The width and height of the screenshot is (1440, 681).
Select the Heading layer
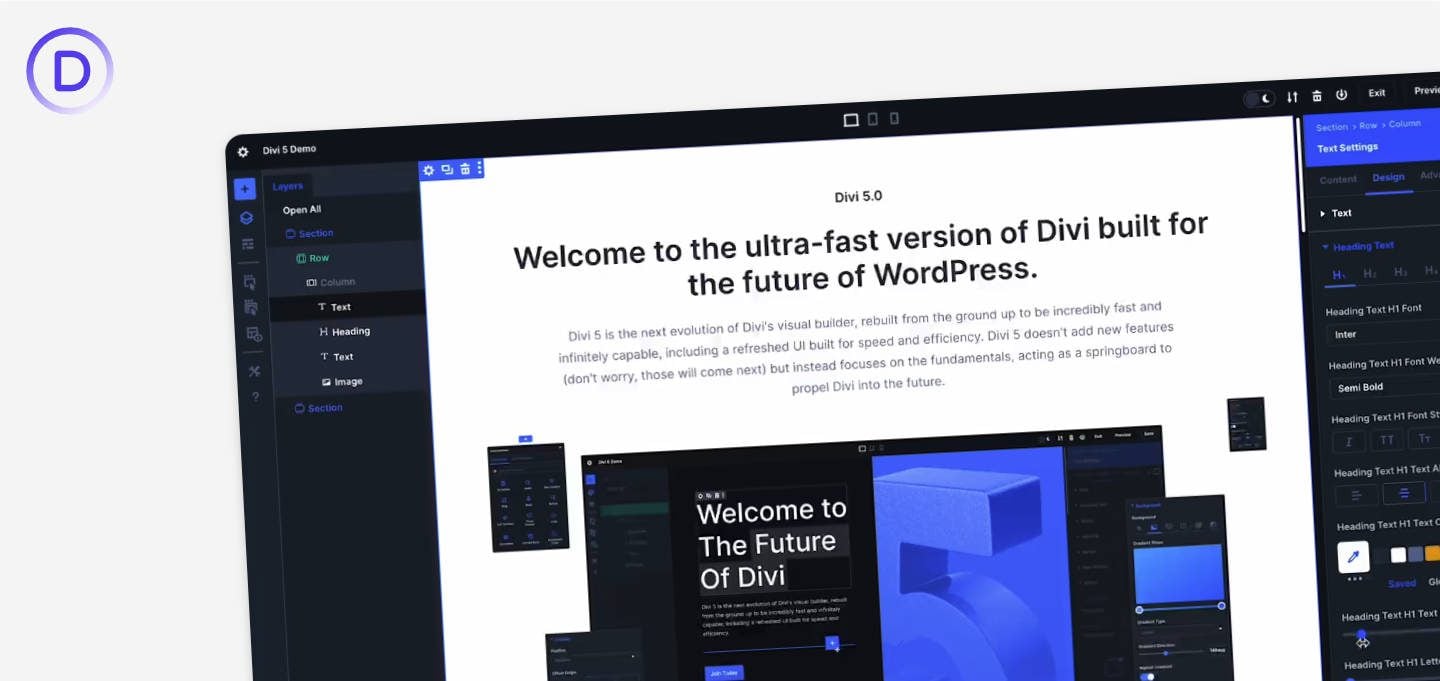[x=345, y=331]
